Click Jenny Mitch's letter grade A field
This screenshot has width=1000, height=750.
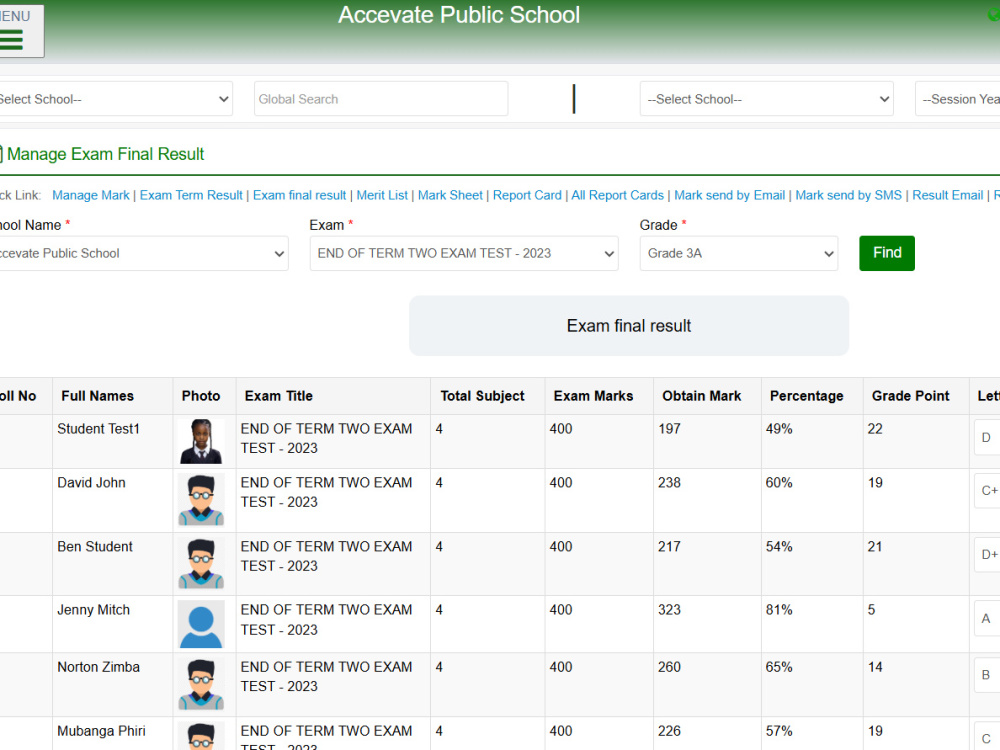coord(987,618)
